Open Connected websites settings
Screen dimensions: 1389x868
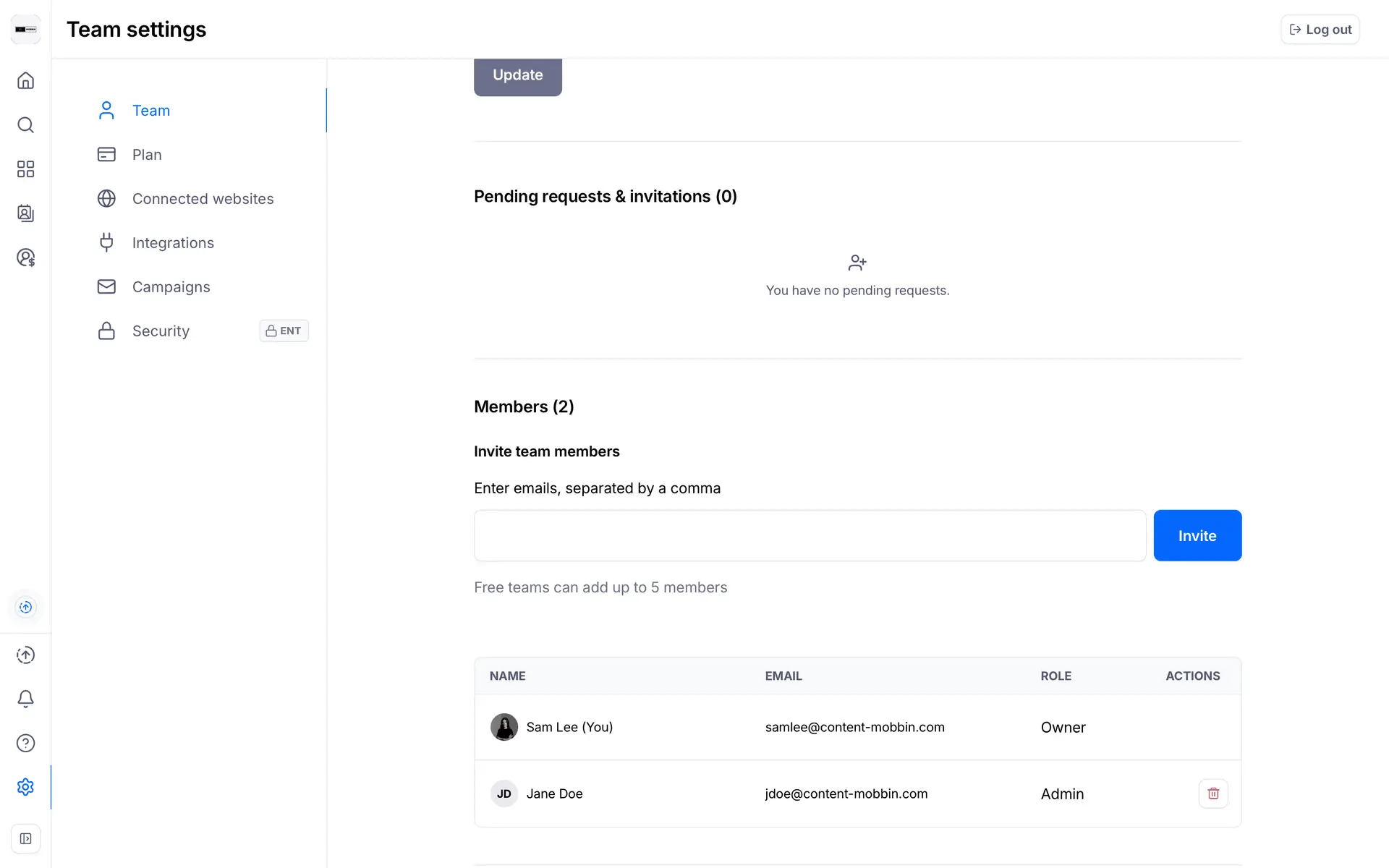pyautogui.click(x=203, y=199)
